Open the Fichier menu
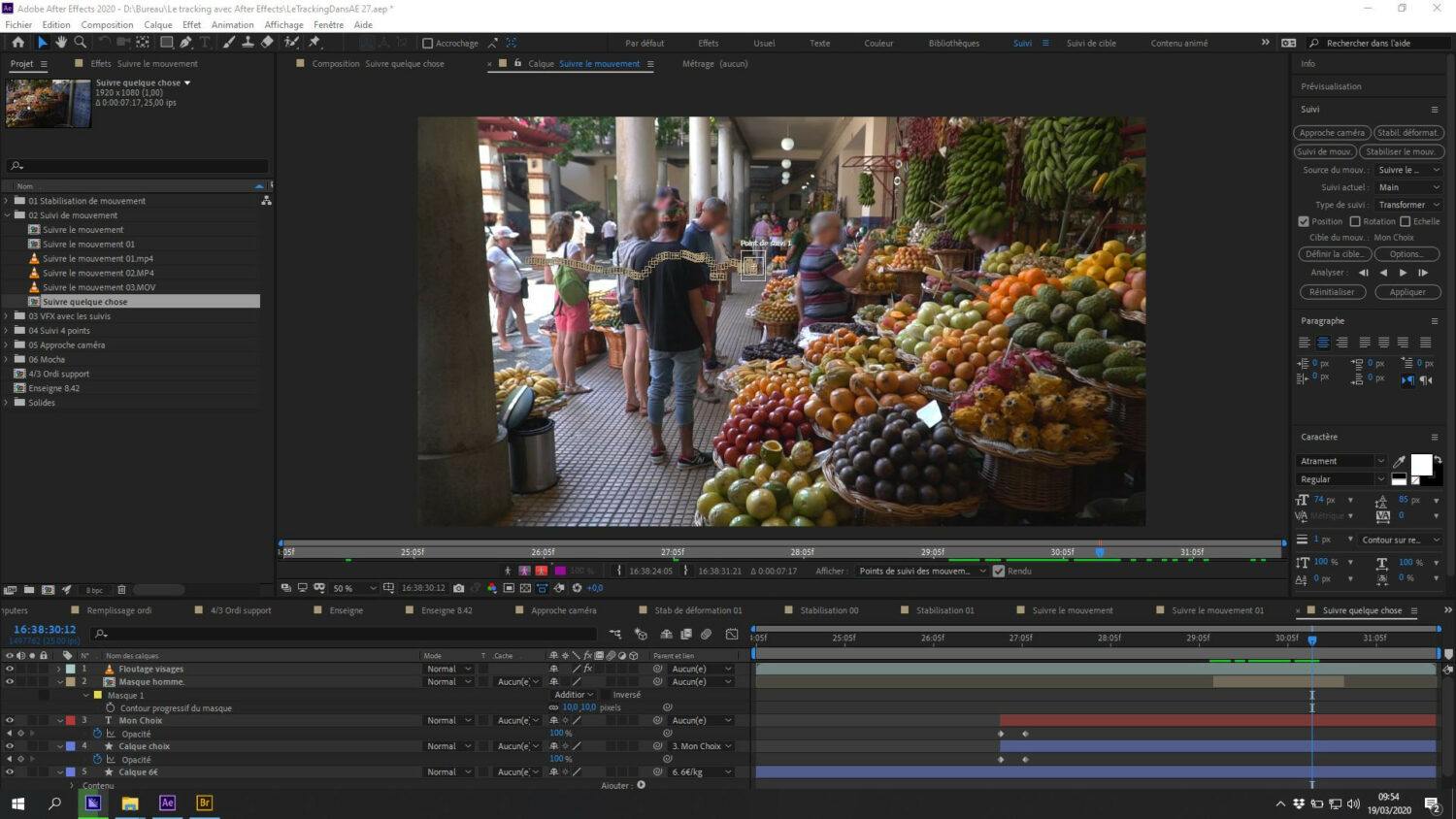The height and width of the screenshot is (819, 1456). [x=18, y=24]
